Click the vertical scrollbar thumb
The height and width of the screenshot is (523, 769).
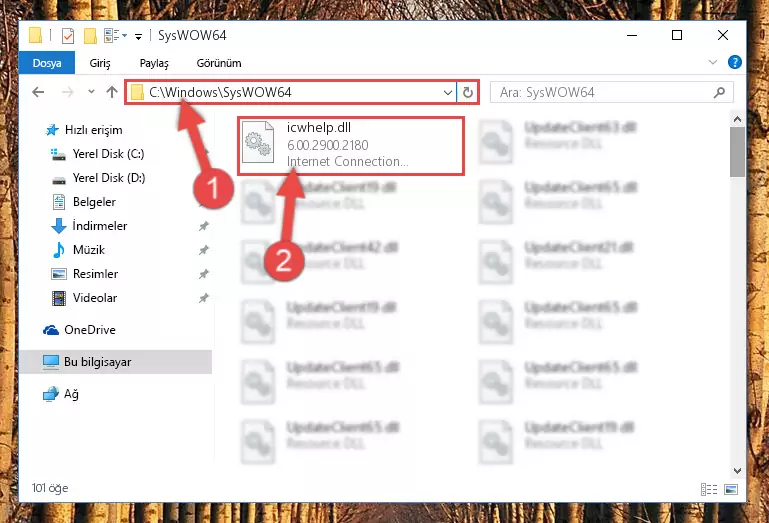pos(737,152)
